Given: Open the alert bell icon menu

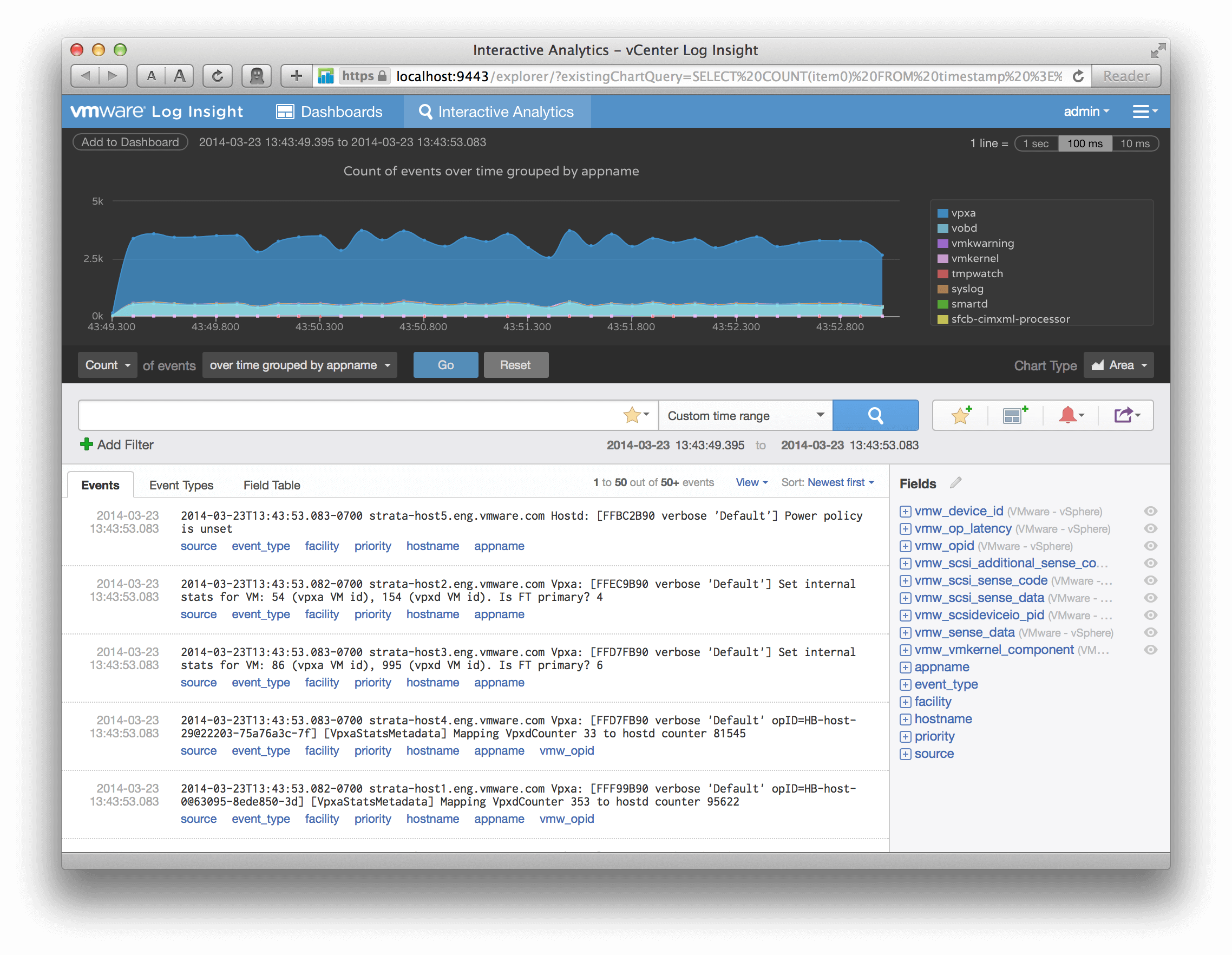Looking at the screenshot, I should (x=1070, y=416).
